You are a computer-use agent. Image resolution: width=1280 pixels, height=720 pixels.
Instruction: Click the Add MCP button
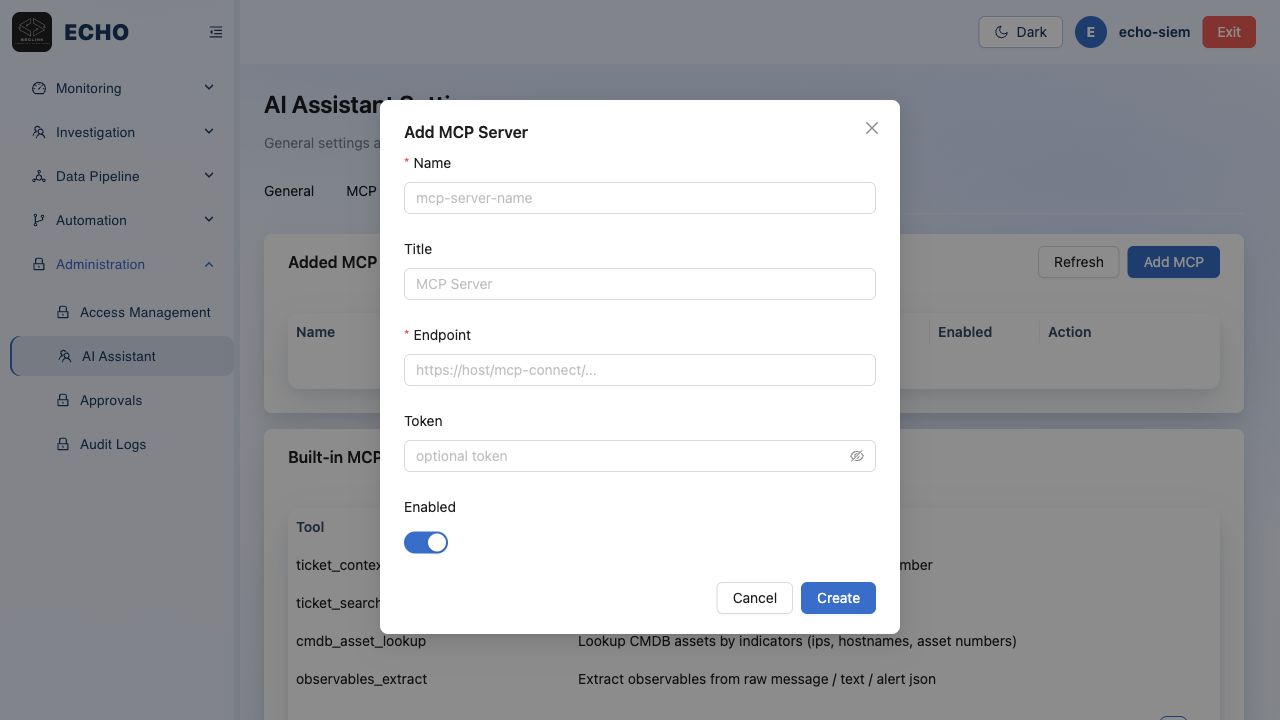click(1174, 262)
